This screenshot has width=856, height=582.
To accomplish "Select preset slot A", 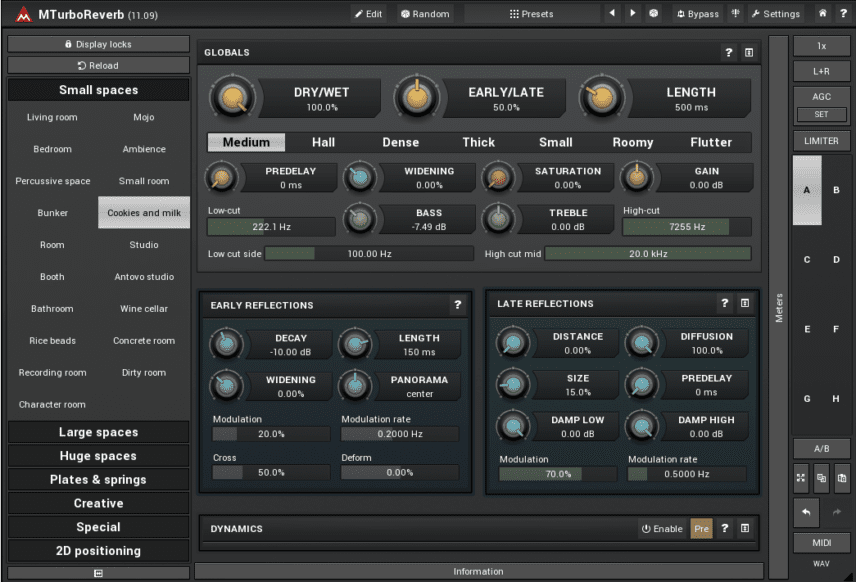I will point(807,190).
